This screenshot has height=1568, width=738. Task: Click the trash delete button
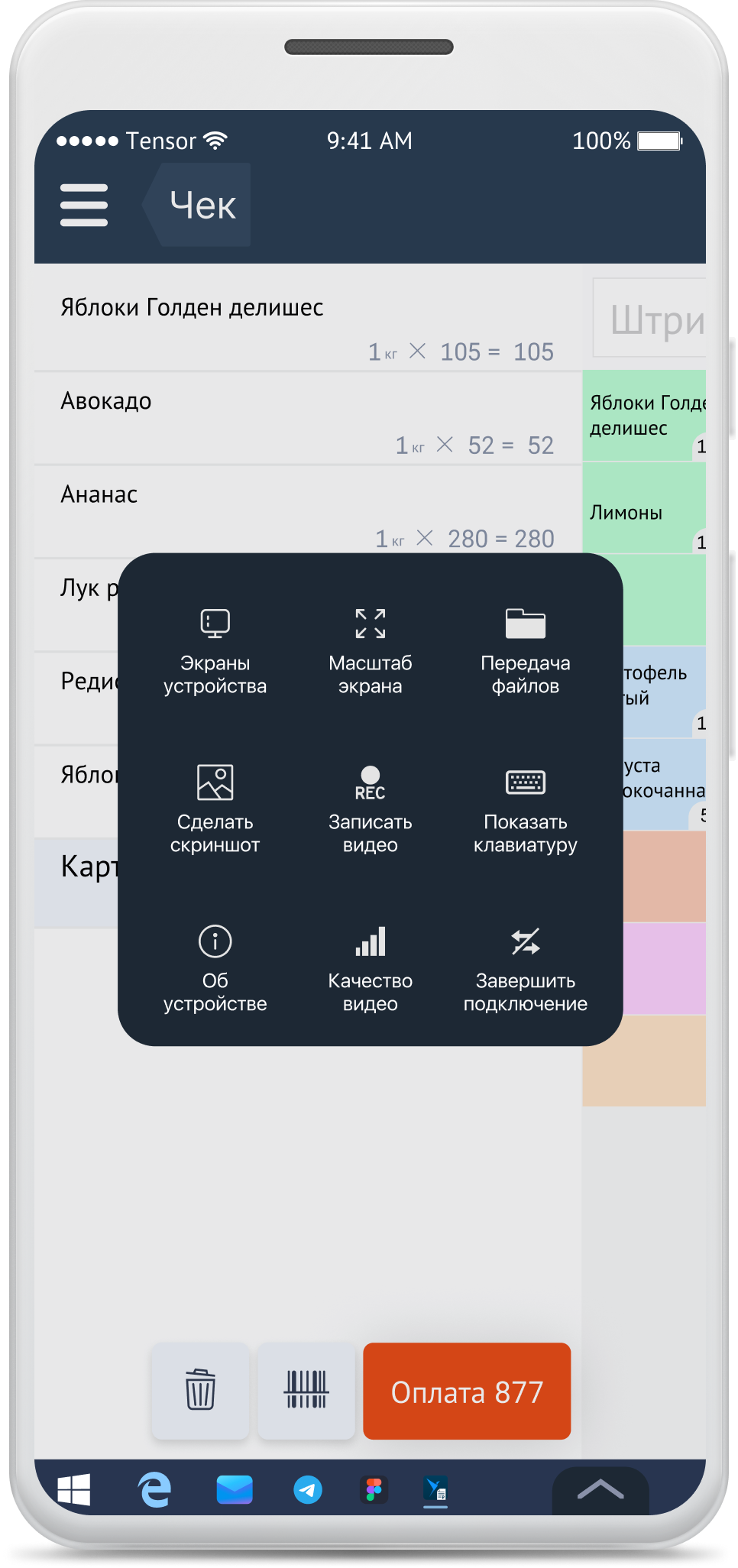pos(200,1391)
